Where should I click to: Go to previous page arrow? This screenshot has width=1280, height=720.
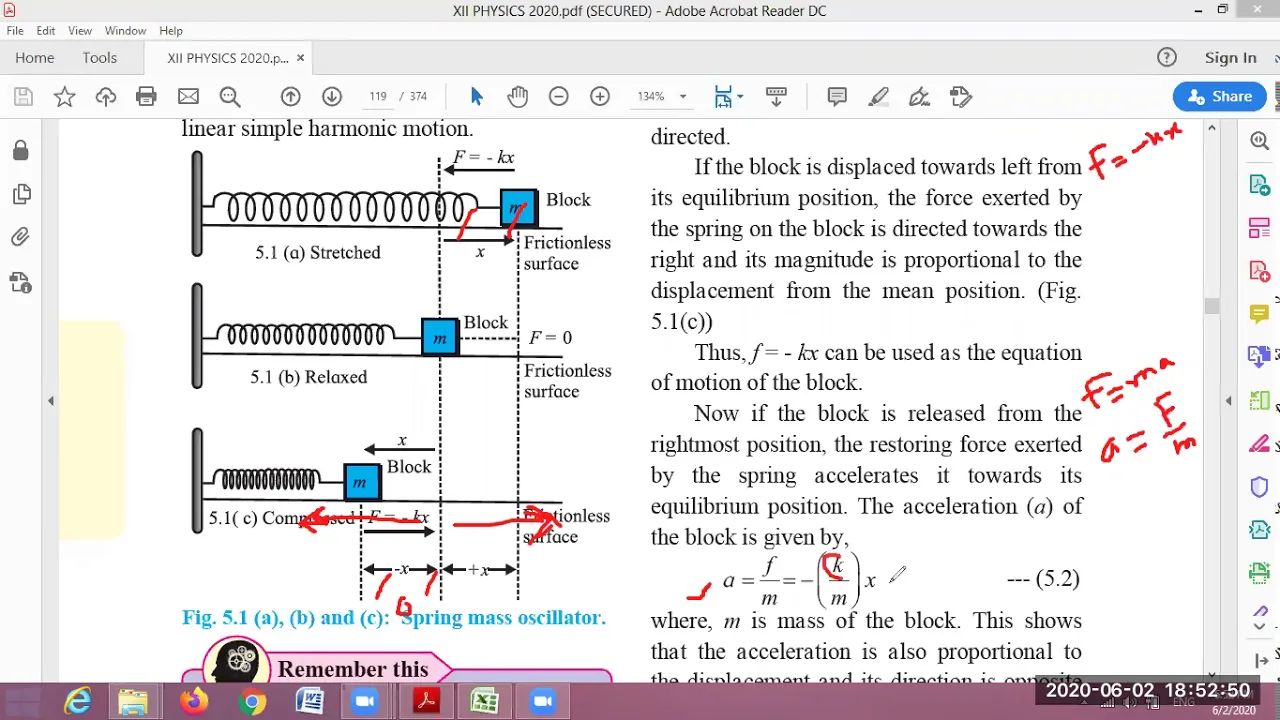290,97
